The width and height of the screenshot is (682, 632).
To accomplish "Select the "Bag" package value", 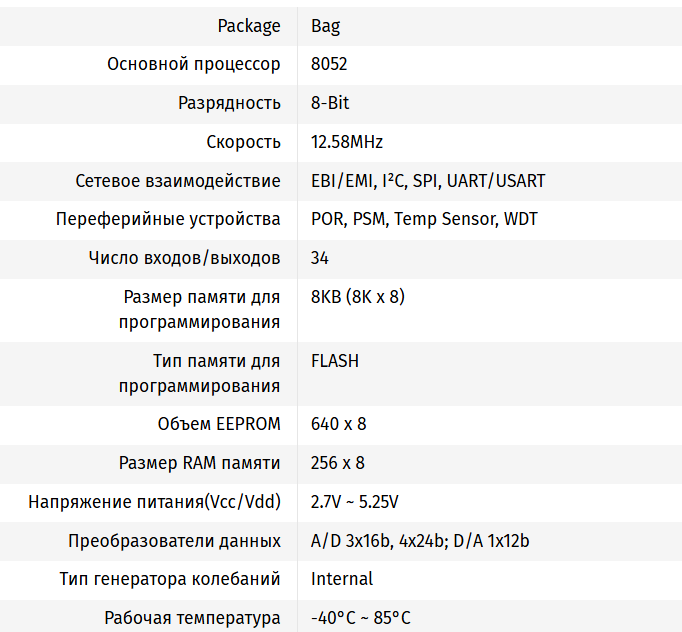I will click(326, 26).
